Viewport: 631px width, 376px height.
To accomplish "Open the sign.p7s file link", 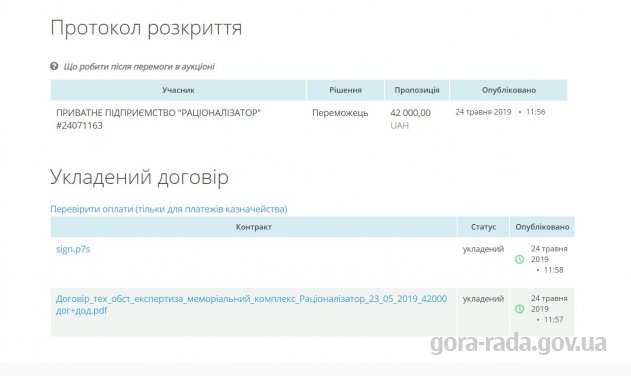I will tap(73, 249).
